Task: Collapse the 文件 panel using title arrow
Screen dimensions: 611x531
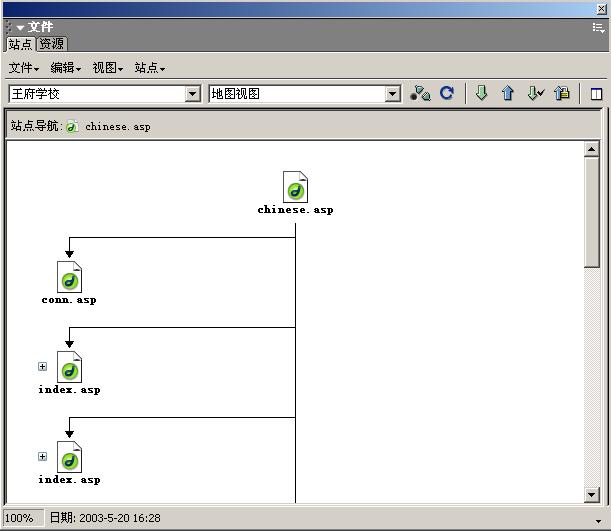Action: (x=20, y=27)
